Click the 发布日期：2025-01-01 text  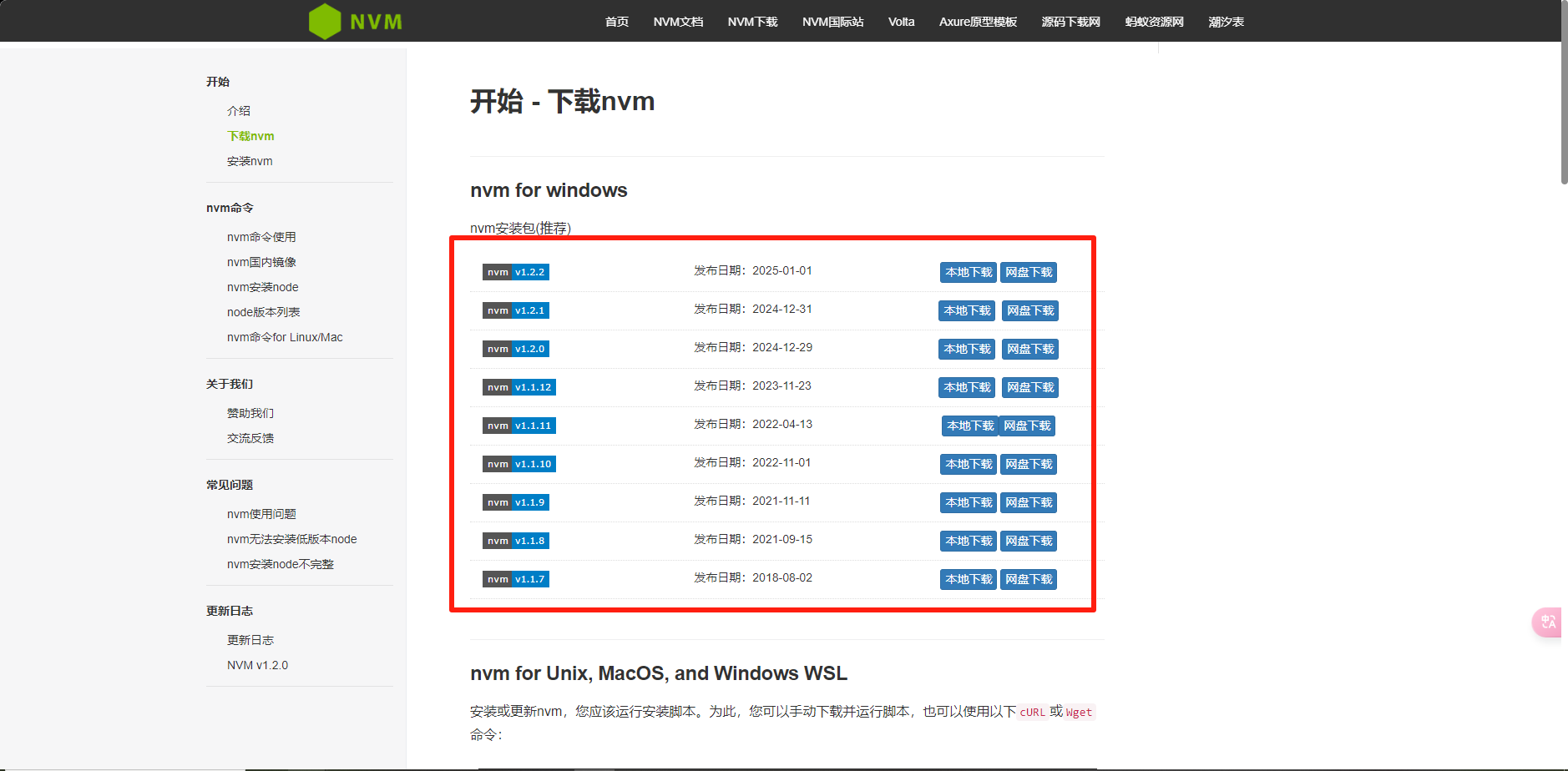point(753,270)
